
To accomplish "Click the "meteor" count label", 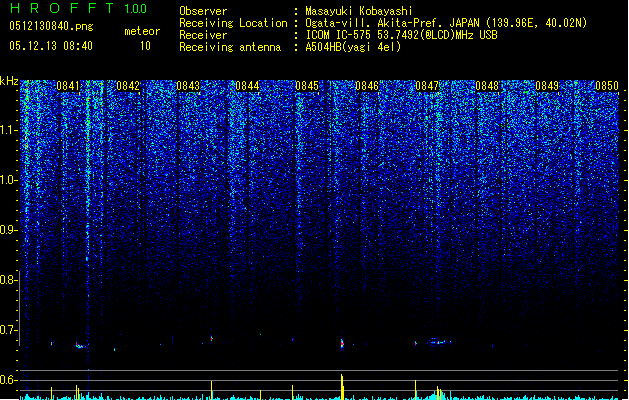I will click(x=142, y=31).
